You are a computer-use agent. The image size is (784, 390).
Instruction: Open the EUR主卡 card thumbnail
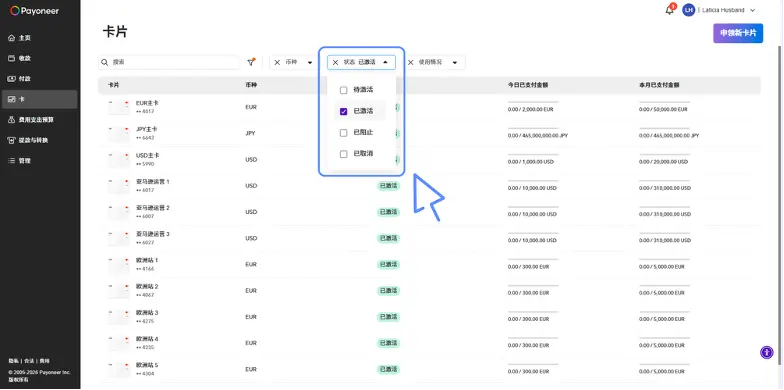118,107
